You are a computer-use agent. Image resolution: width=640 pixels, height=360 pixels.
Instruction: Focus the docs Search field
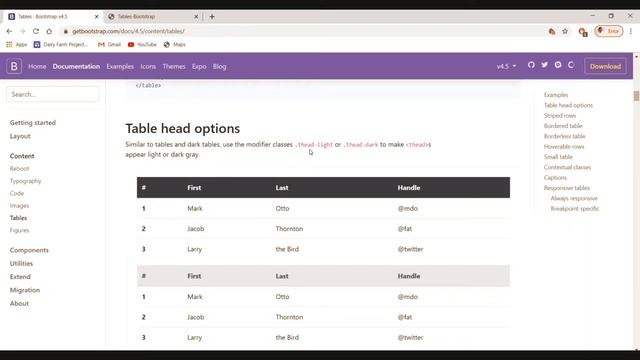(x=52, y=94)
